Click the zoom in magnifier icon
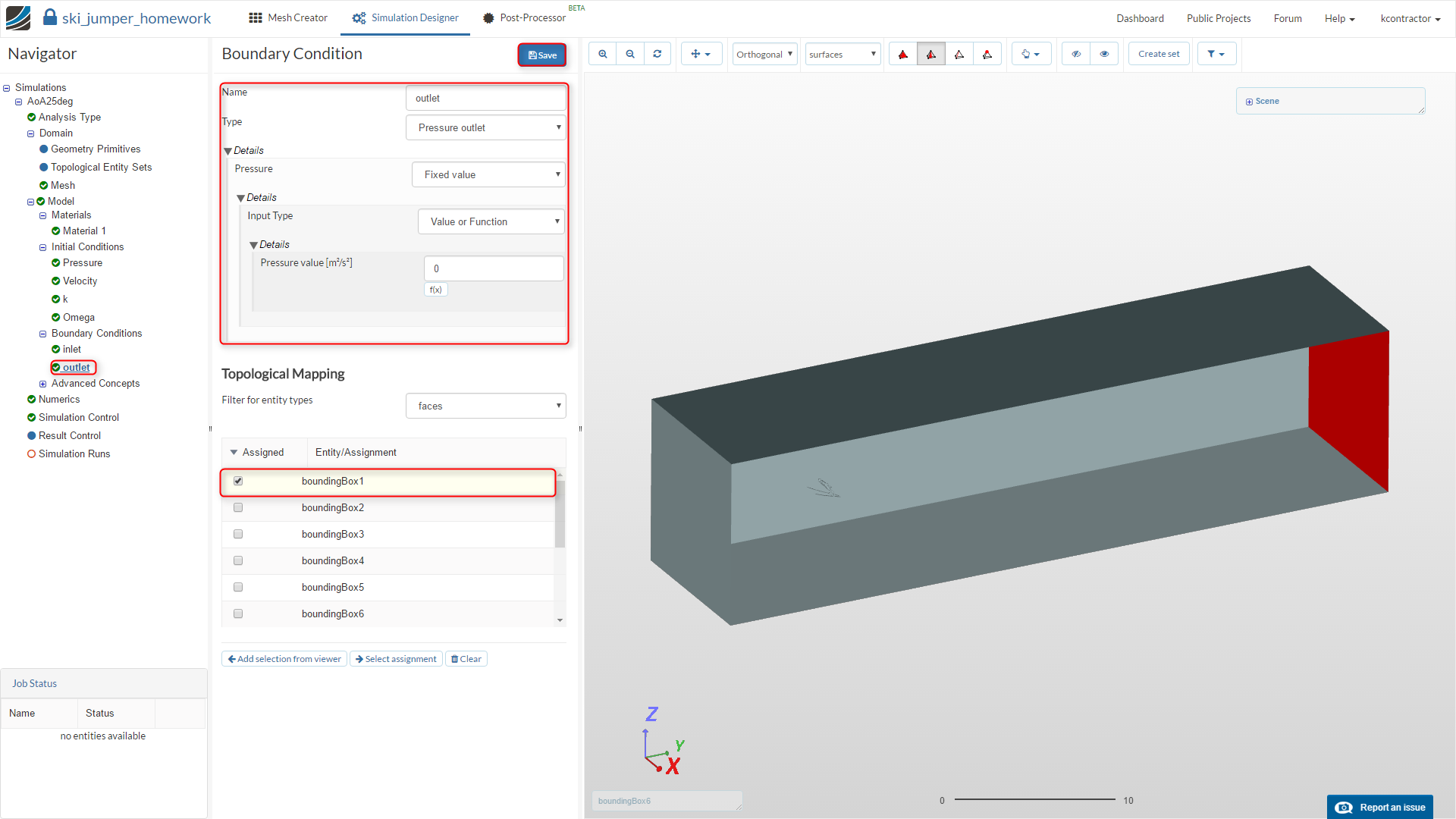The height and width of the screenshot is (819, 1456). click(603, 54)
